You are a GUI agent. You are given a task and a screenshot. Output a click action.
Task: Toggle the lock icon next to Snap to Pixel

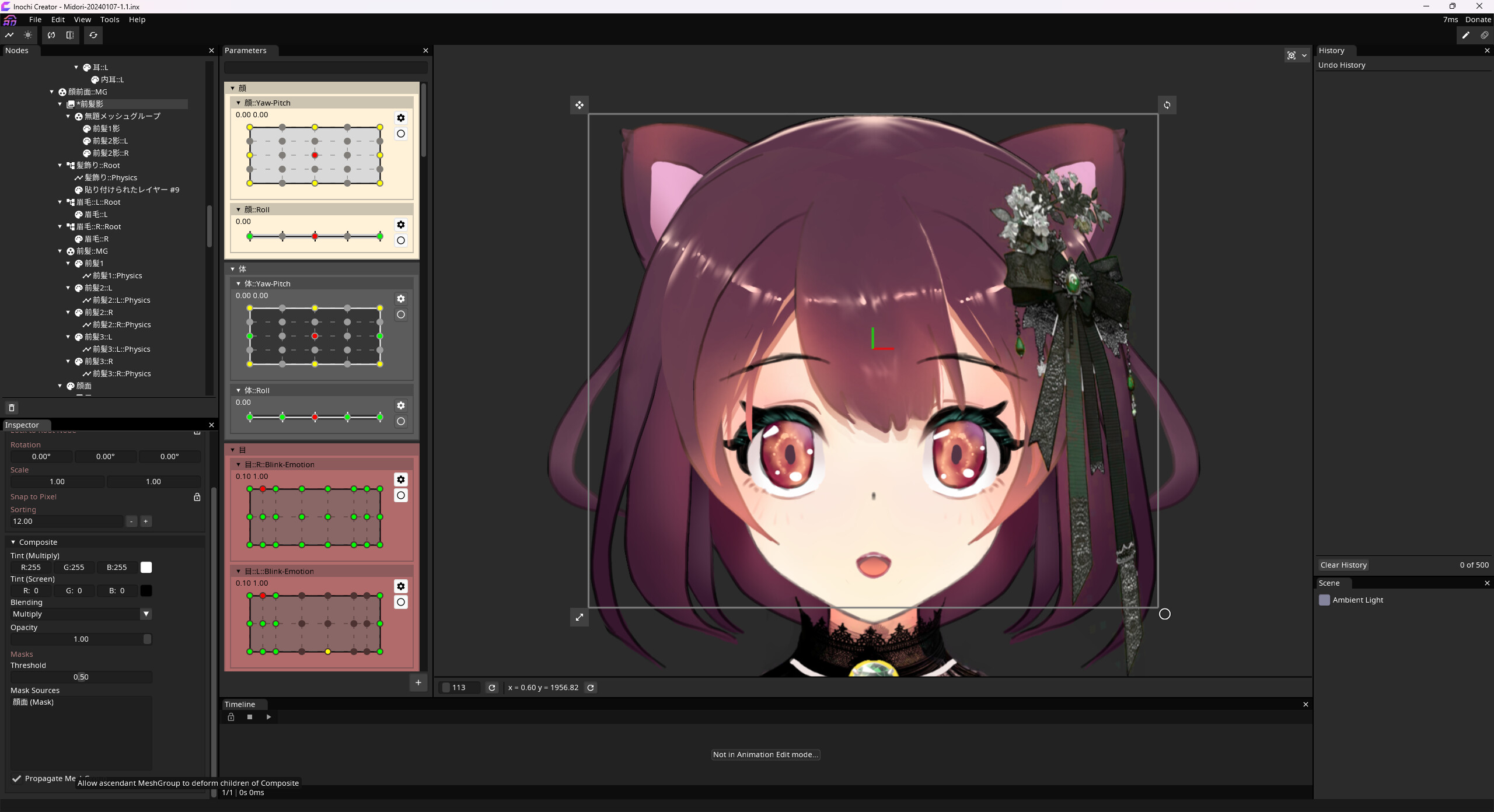[197, 496]
